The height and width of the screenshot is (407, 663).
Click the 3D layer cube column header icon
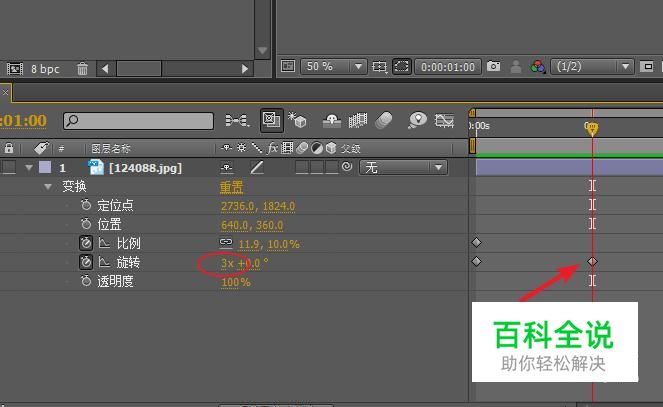point(331,148)
